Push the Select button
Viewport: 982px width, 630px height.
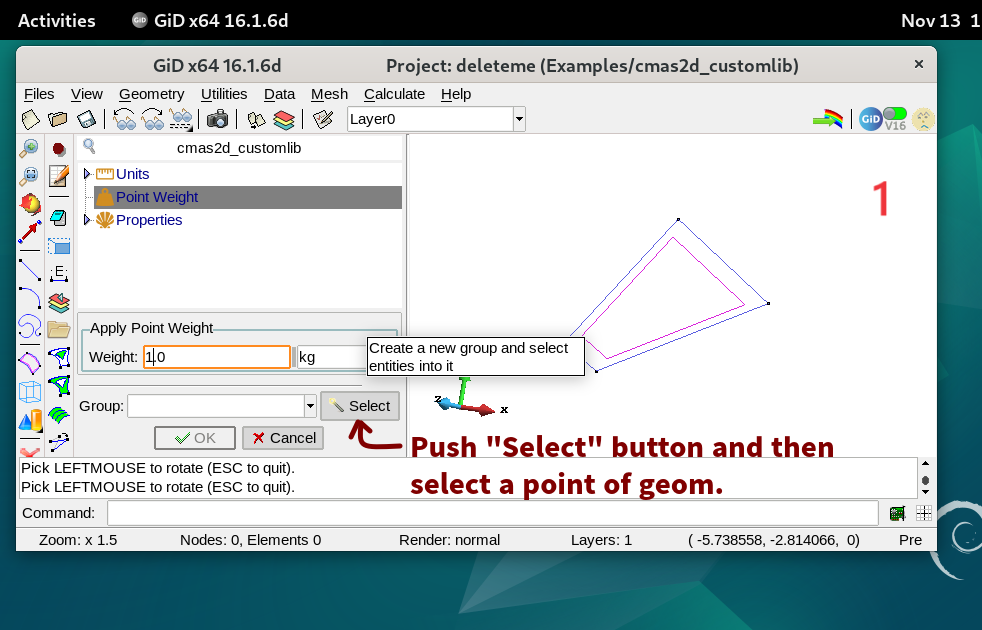coord(359,406)
